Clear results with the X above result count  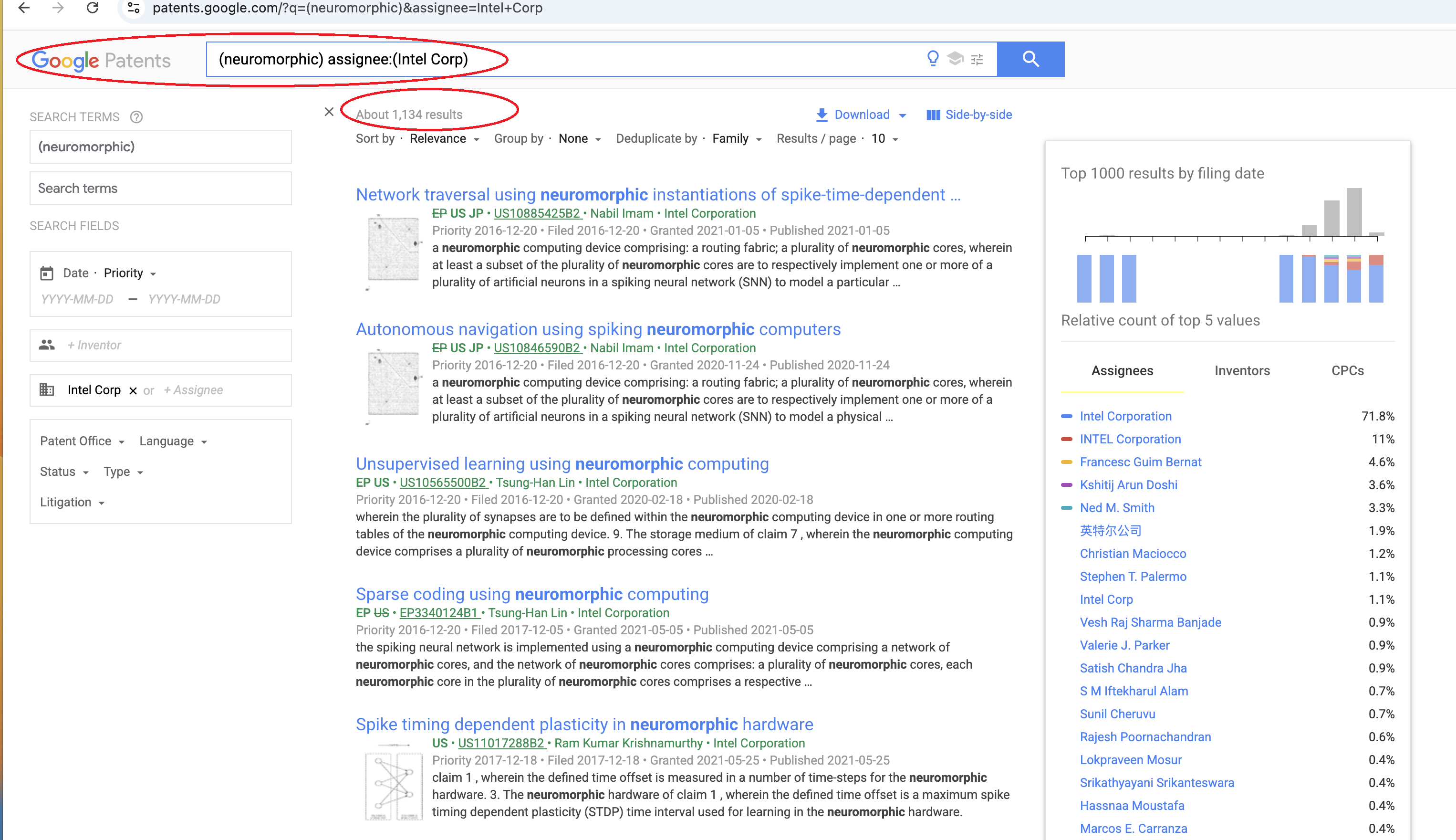329,112
